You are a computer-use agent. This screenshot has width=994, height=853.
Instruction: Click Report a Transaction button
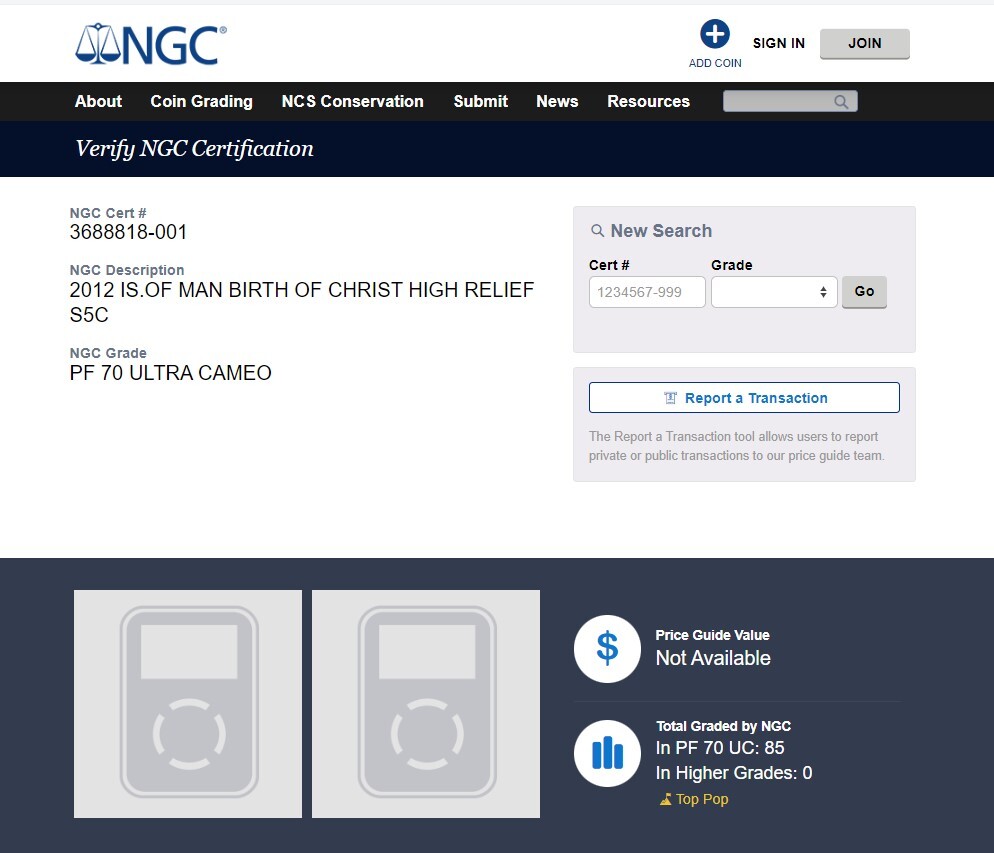pos(744,397)
